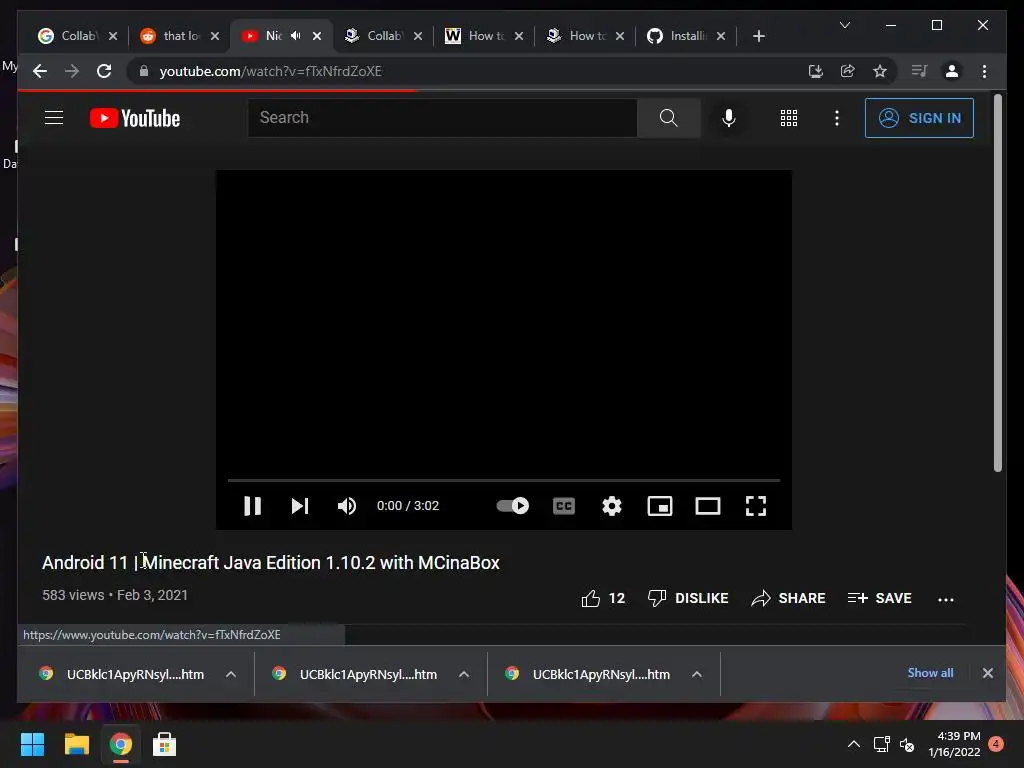Expand options for second downloaded htm file
The image size is (1024, 768).
tap(464, 674)
